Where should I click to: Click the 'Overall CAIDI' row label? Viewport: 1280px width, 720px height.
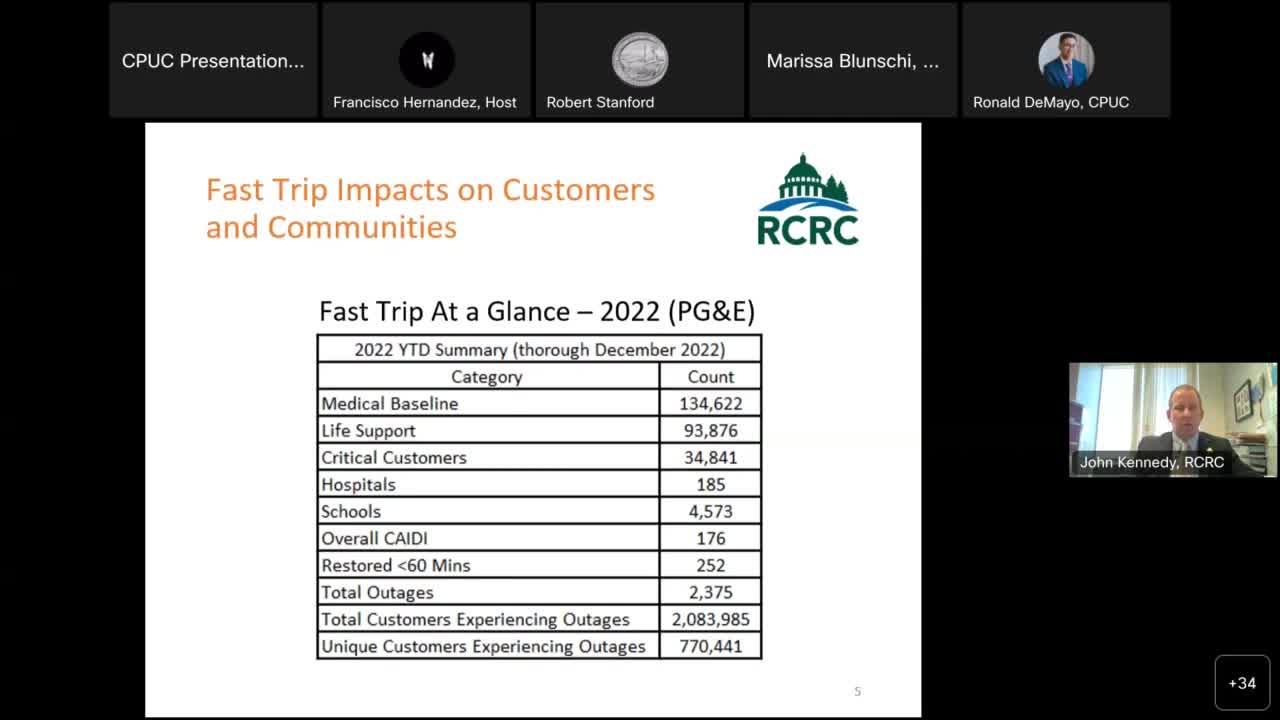point(374,539)
